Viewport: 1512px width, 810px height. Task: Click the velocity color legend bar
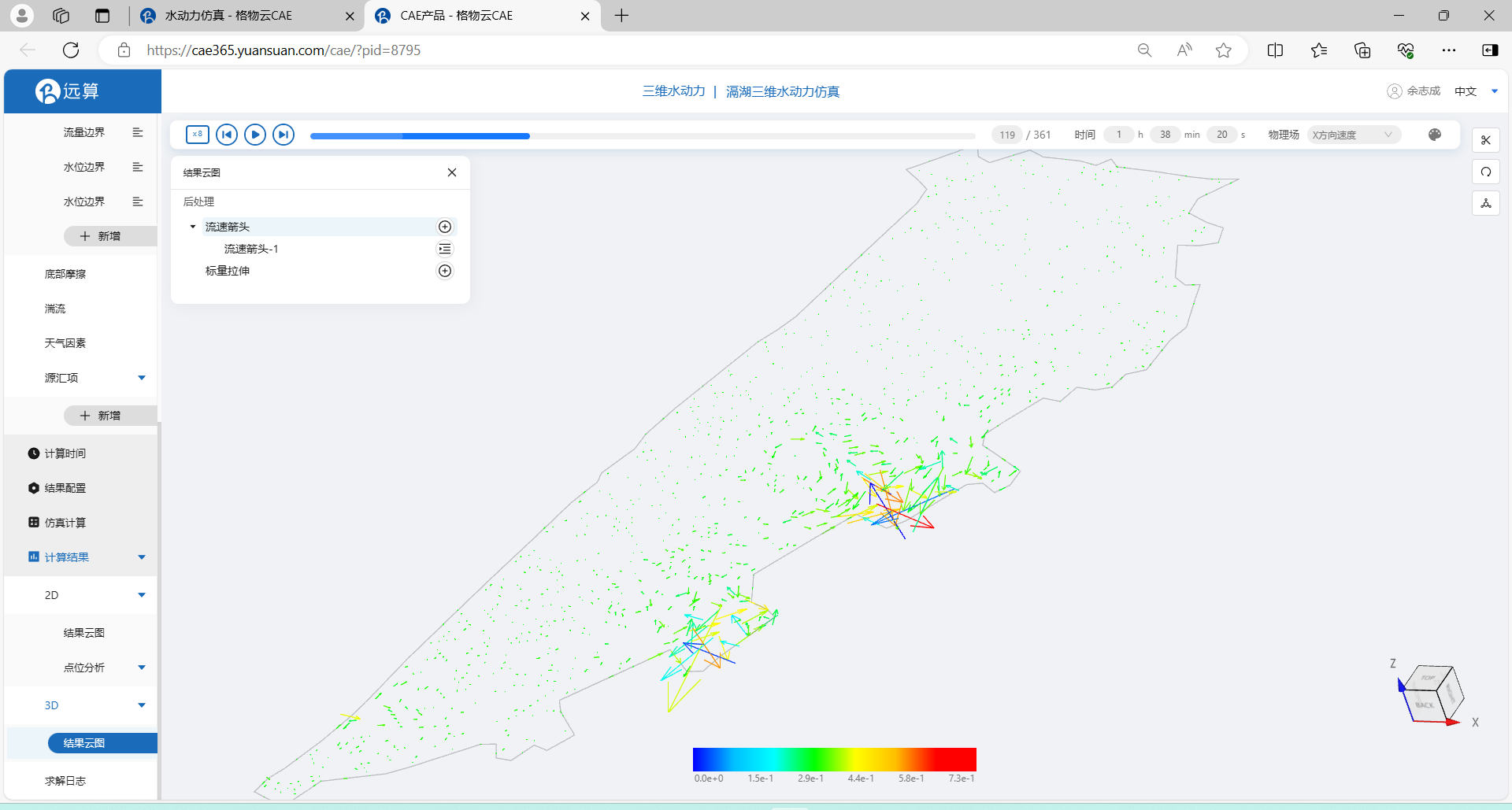tap(835, 759)
